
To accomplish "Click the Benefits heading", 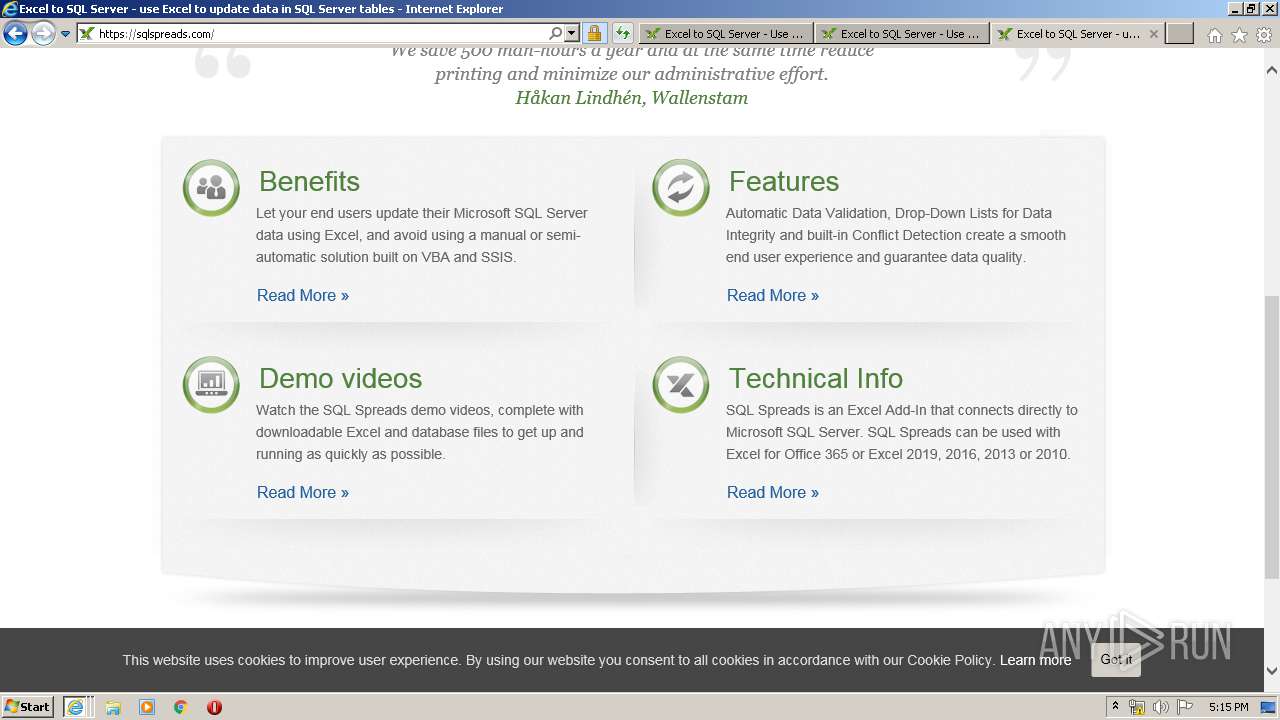I will pos(309,181).
